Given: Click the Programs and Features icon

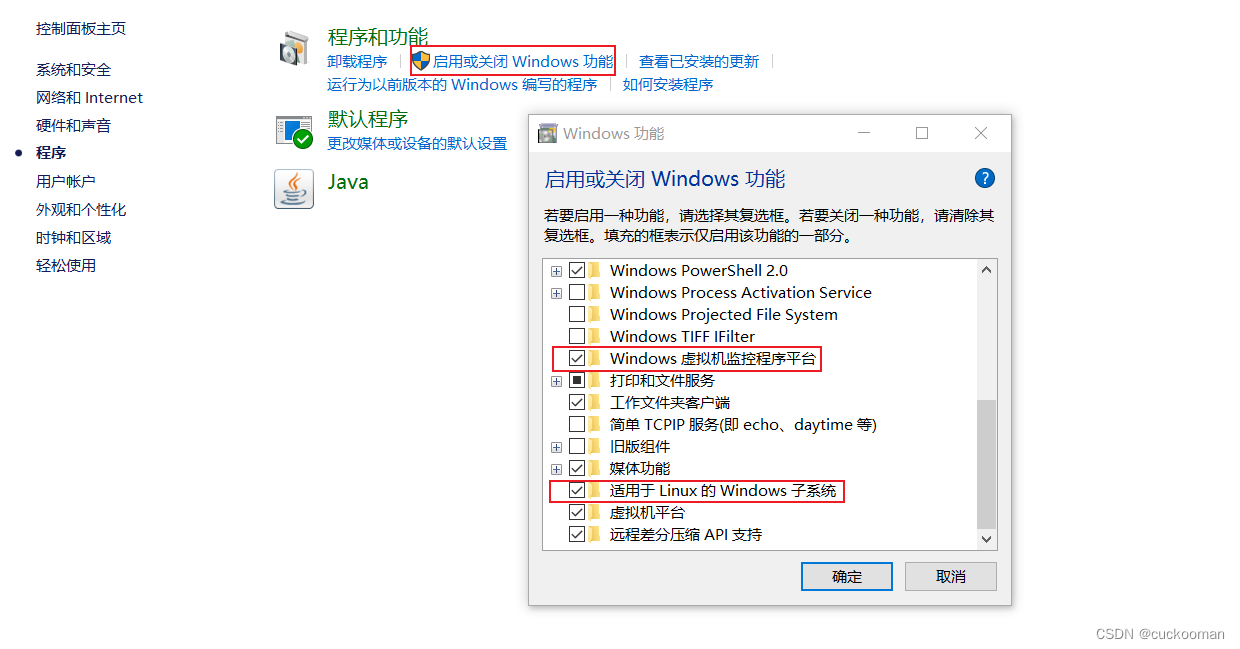Looking at the screenshot, I should 294,48.
